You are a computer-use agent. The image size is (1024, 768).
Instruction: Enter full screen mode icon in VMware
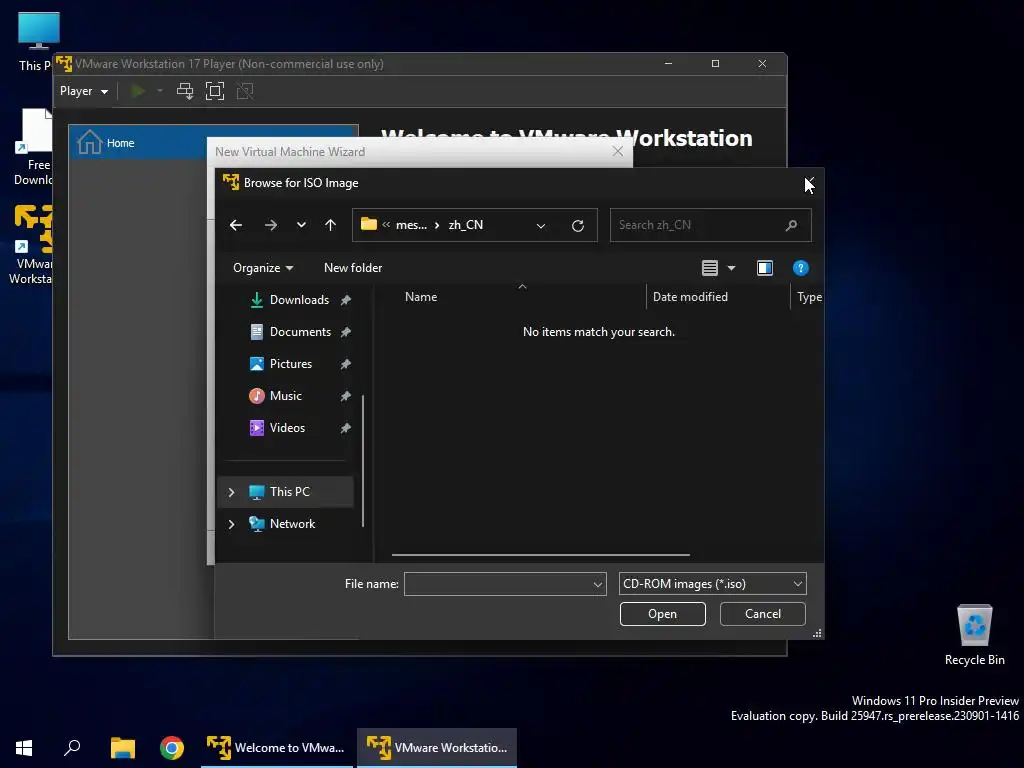point(215,91)
